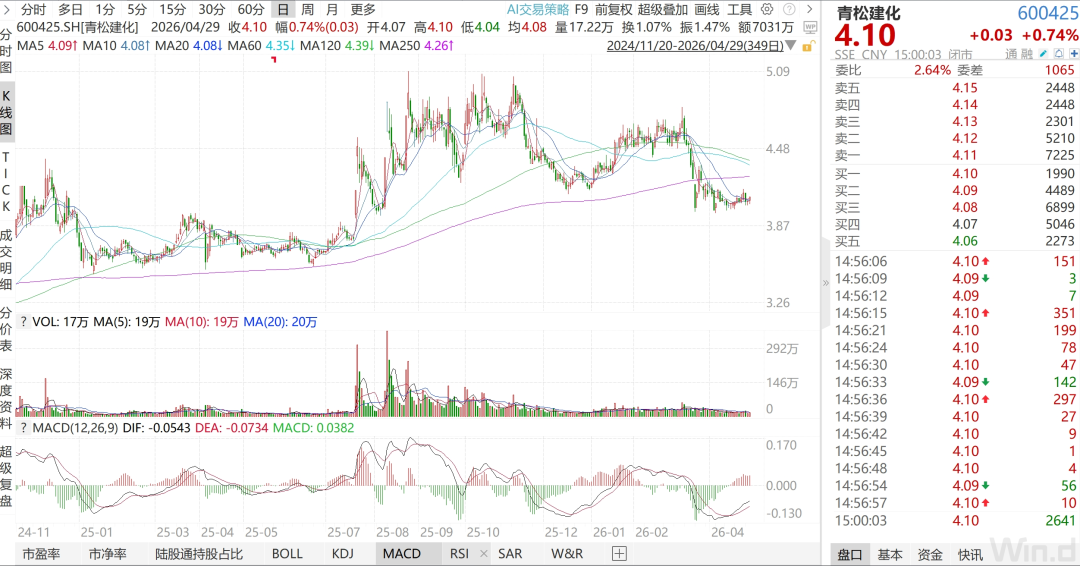Click the MACD indicator help question mark
The image size is (1080, 566).
(x=23, y=428)
